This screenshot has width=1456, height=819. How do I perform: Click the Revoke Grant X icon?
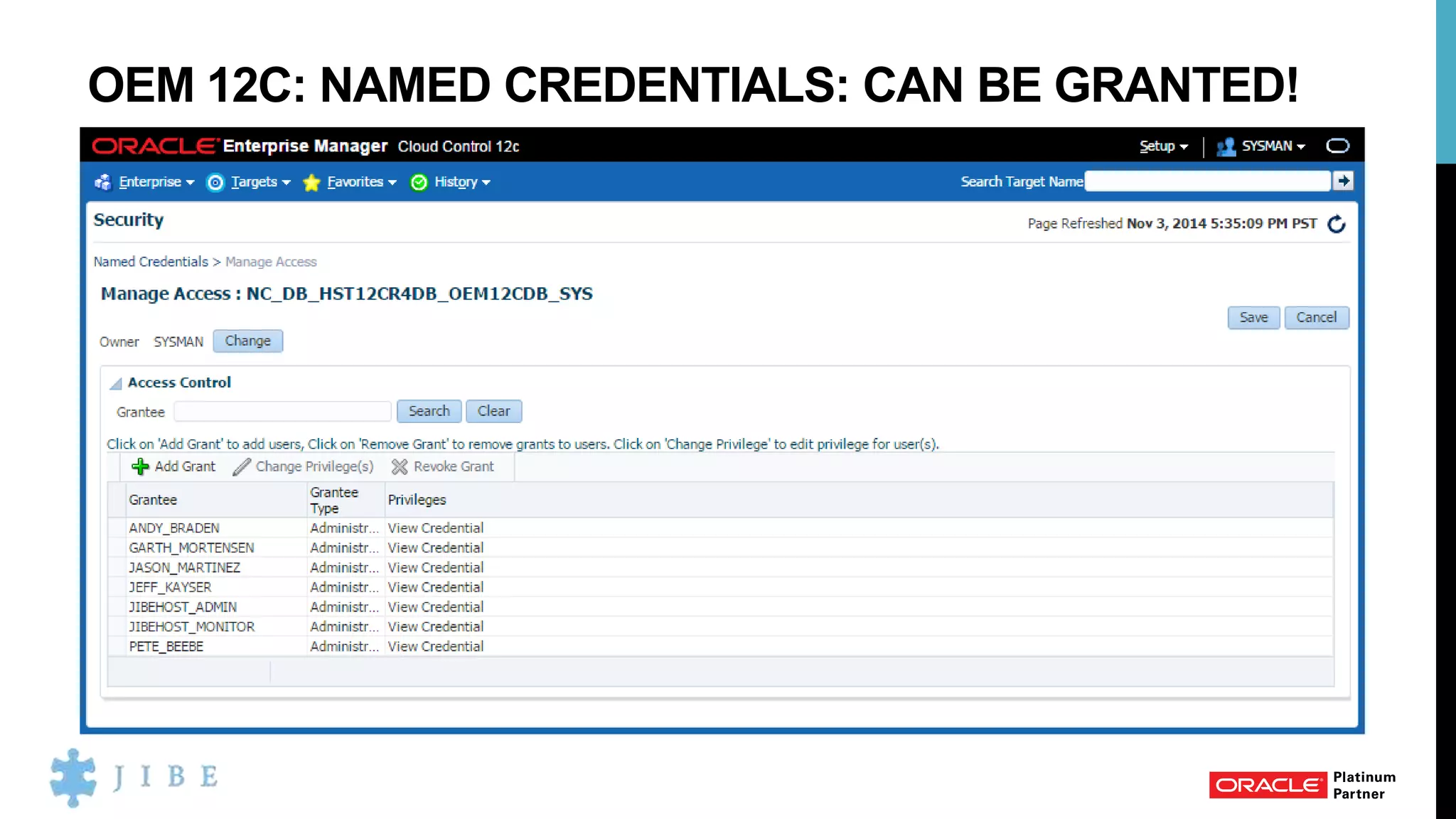(400, 466)
